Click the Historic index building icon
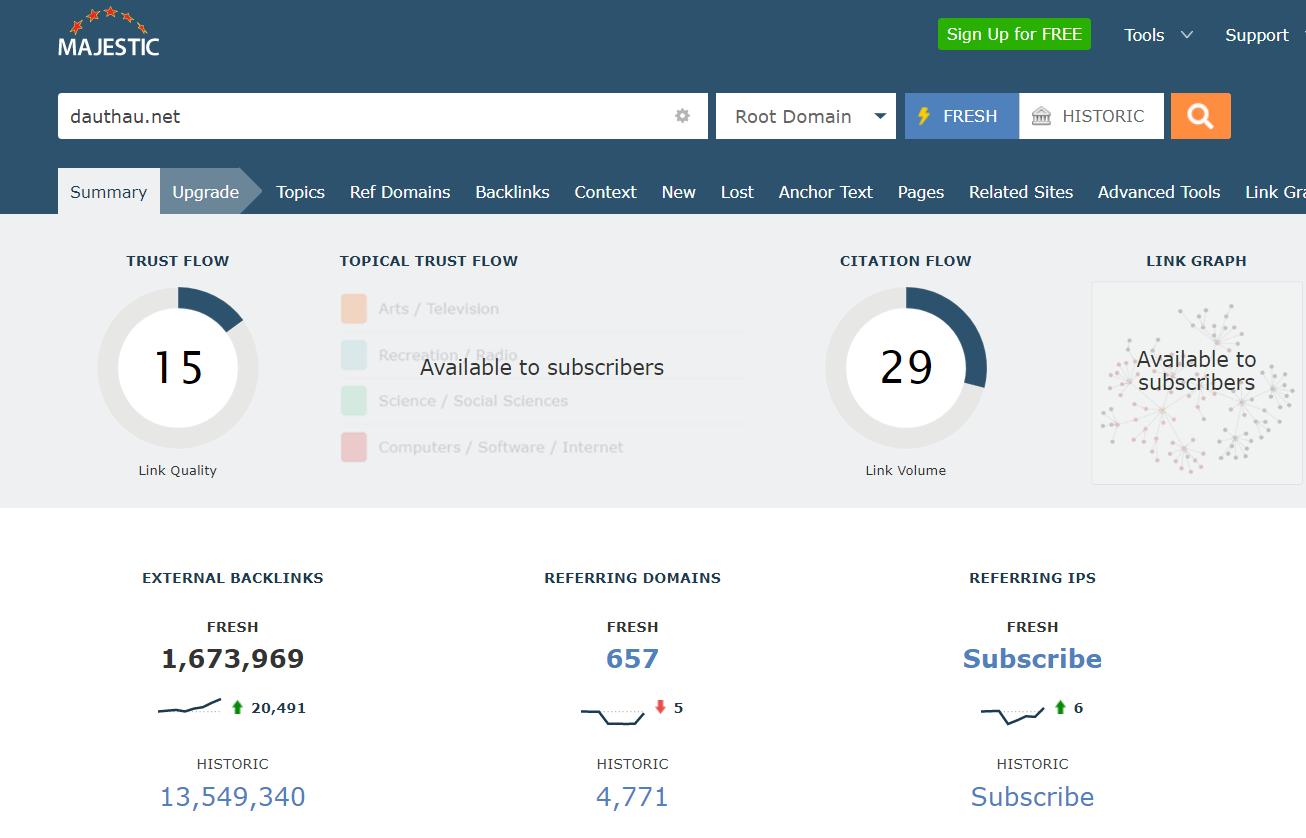 [1041, 116]
